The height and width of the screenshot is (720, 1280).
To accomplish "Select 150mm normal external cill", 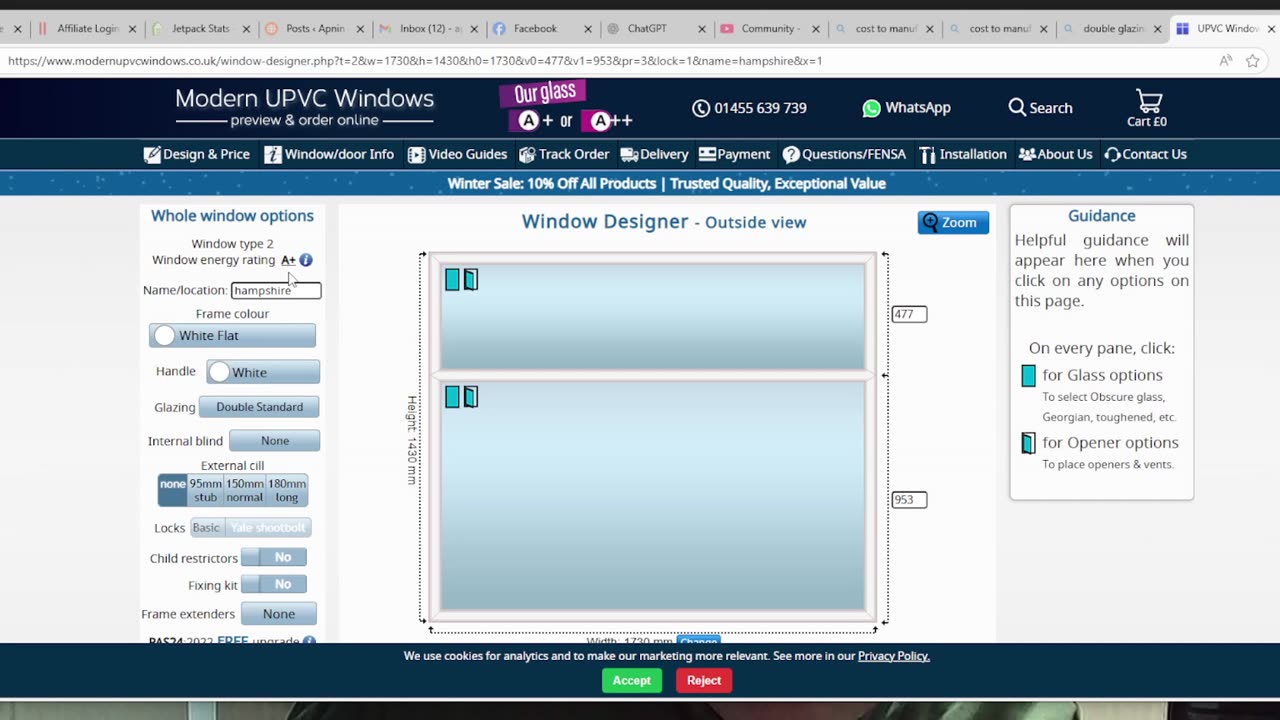I will tap(244, 490).
